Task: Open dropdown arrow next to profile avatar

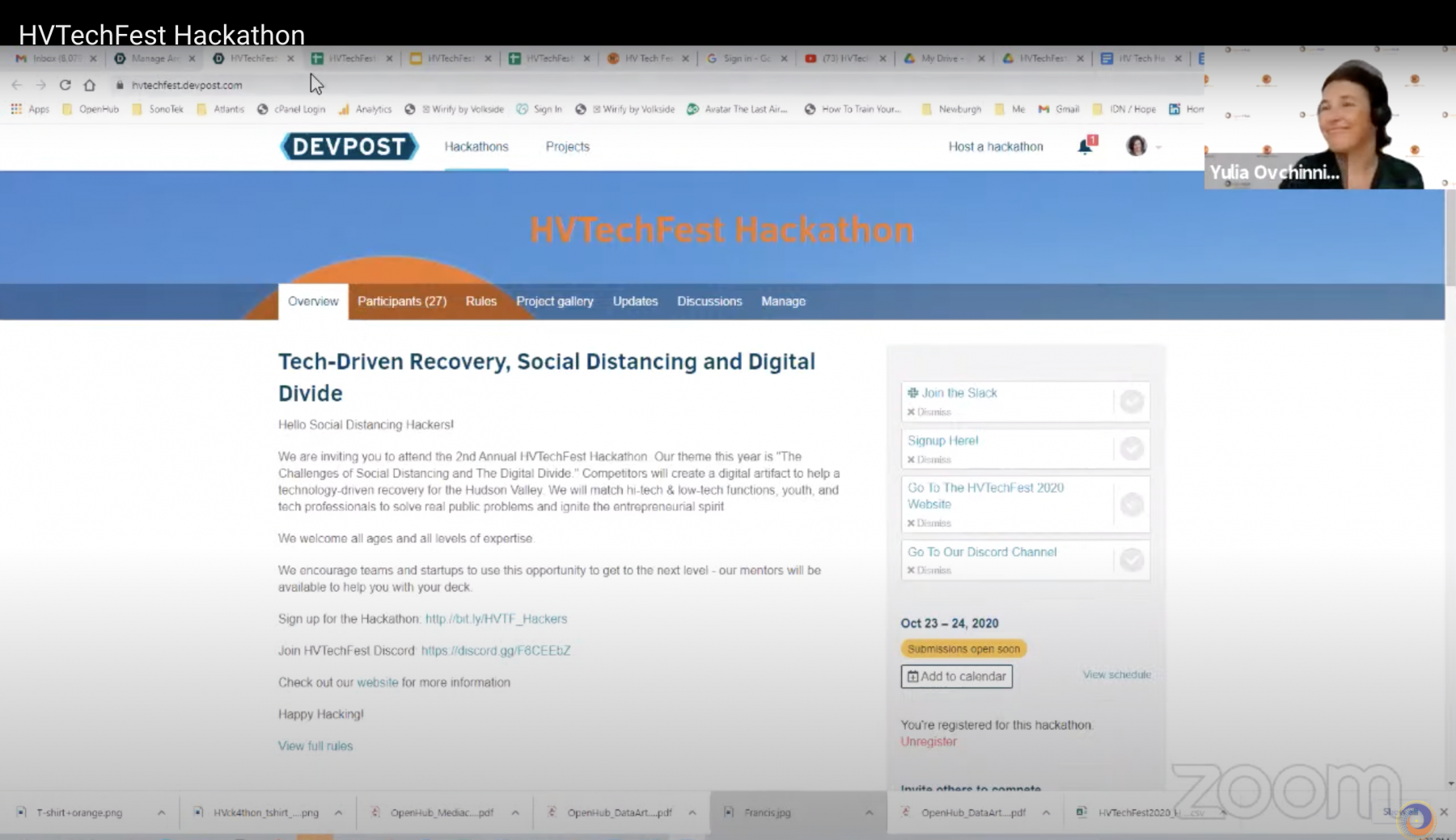Action: coord(1158,147)
